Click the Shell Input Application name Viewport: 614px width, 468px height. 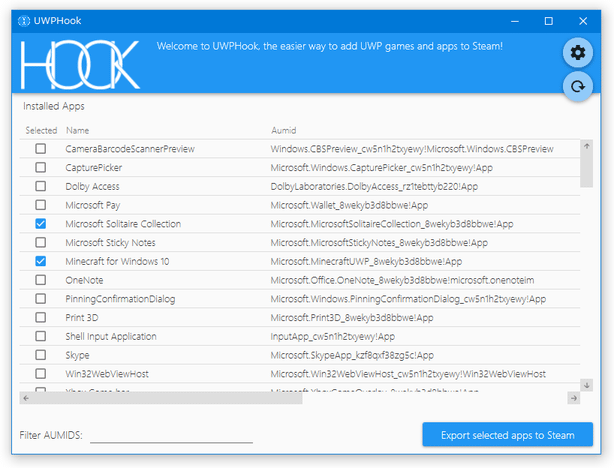click(111, 336)
